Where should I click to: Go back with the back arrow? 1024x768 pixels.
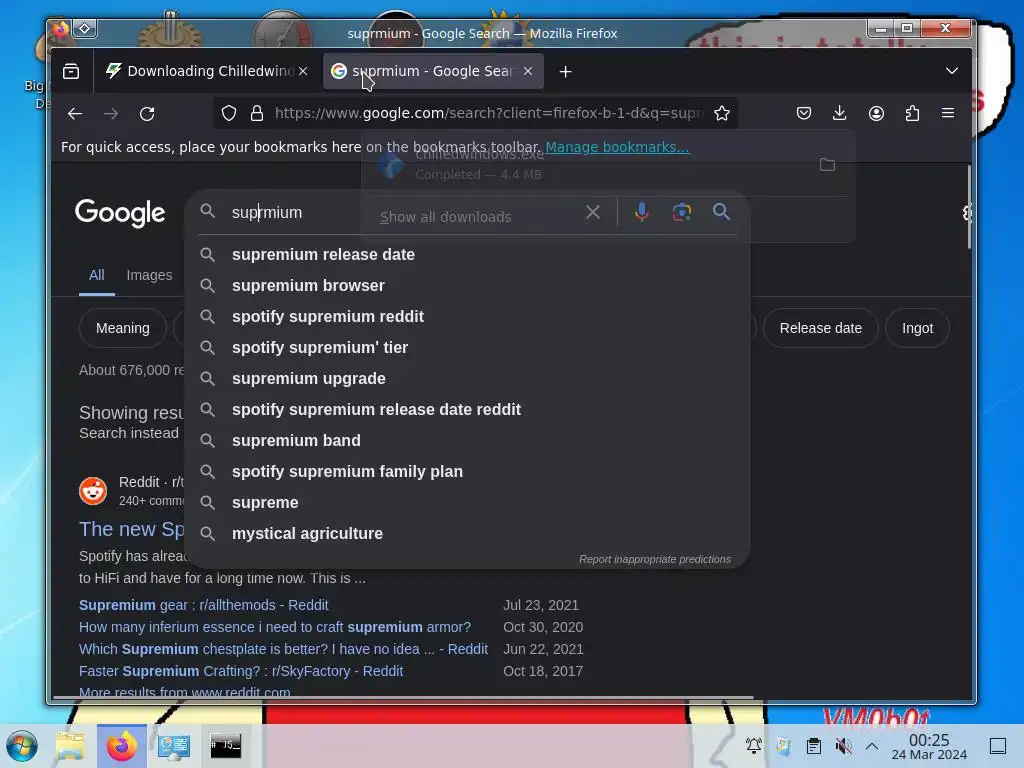(x=74, y=114)
